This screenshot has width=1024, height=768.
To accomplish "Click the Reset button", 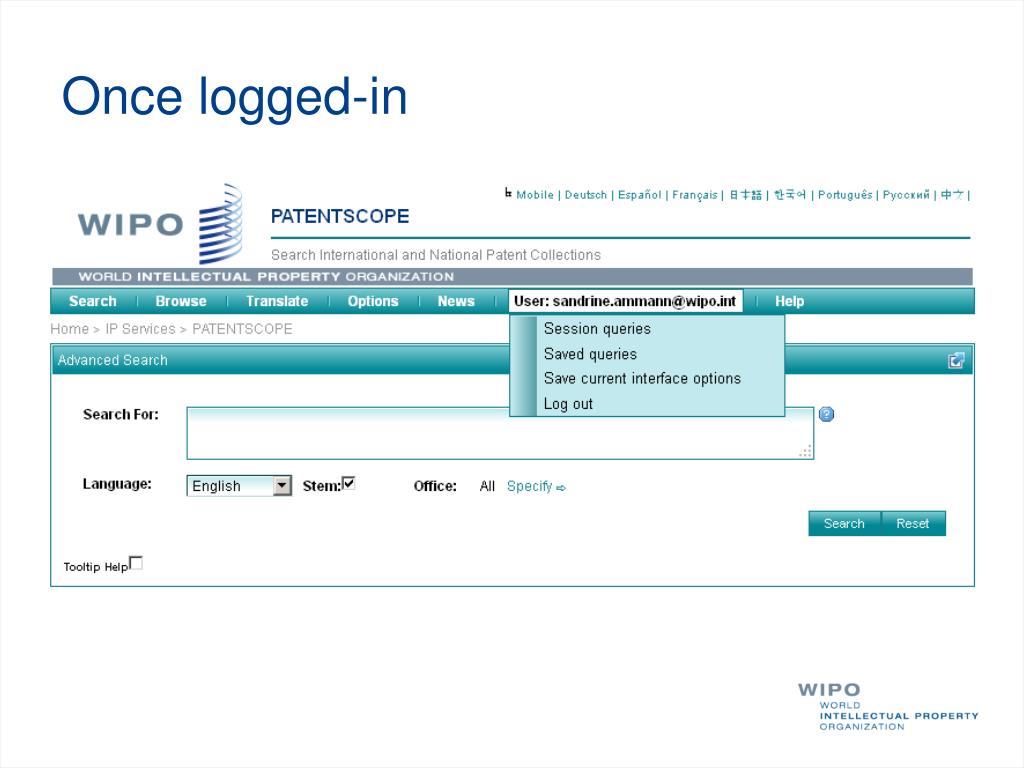I will point(913,523).
